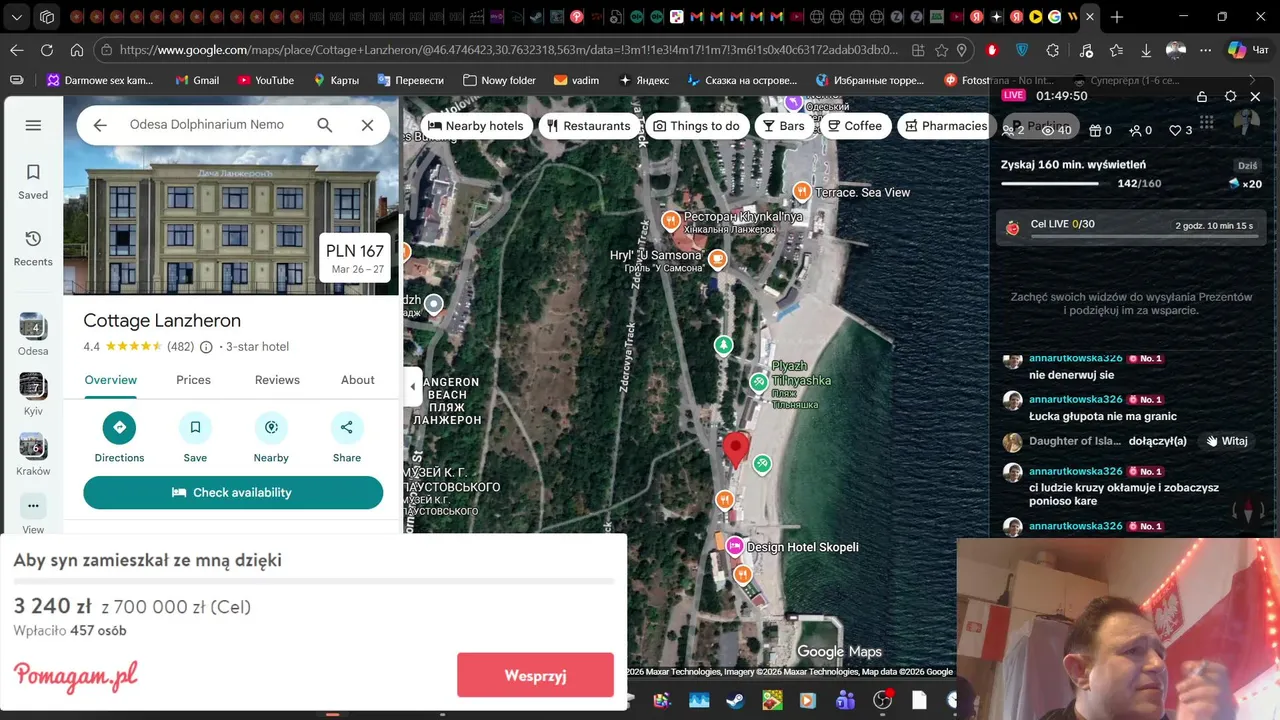Screen dimensions: 1280x720
Task: Click inside the Maps search text field
Action: 207,125
